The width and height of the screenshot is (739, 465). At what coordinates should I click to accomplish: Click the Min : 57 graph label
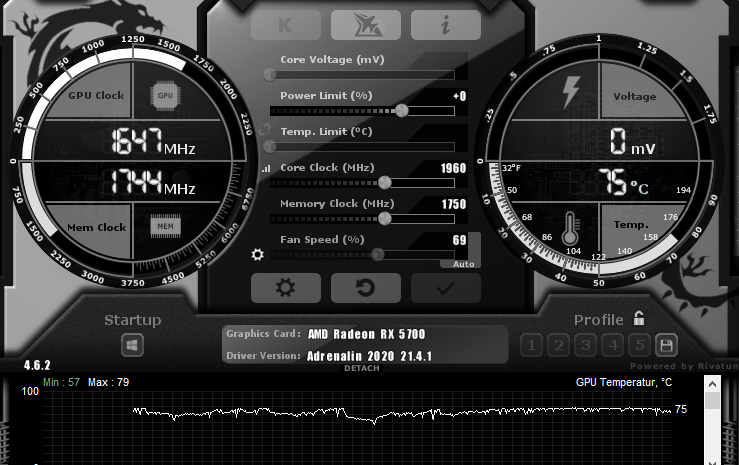61,382
